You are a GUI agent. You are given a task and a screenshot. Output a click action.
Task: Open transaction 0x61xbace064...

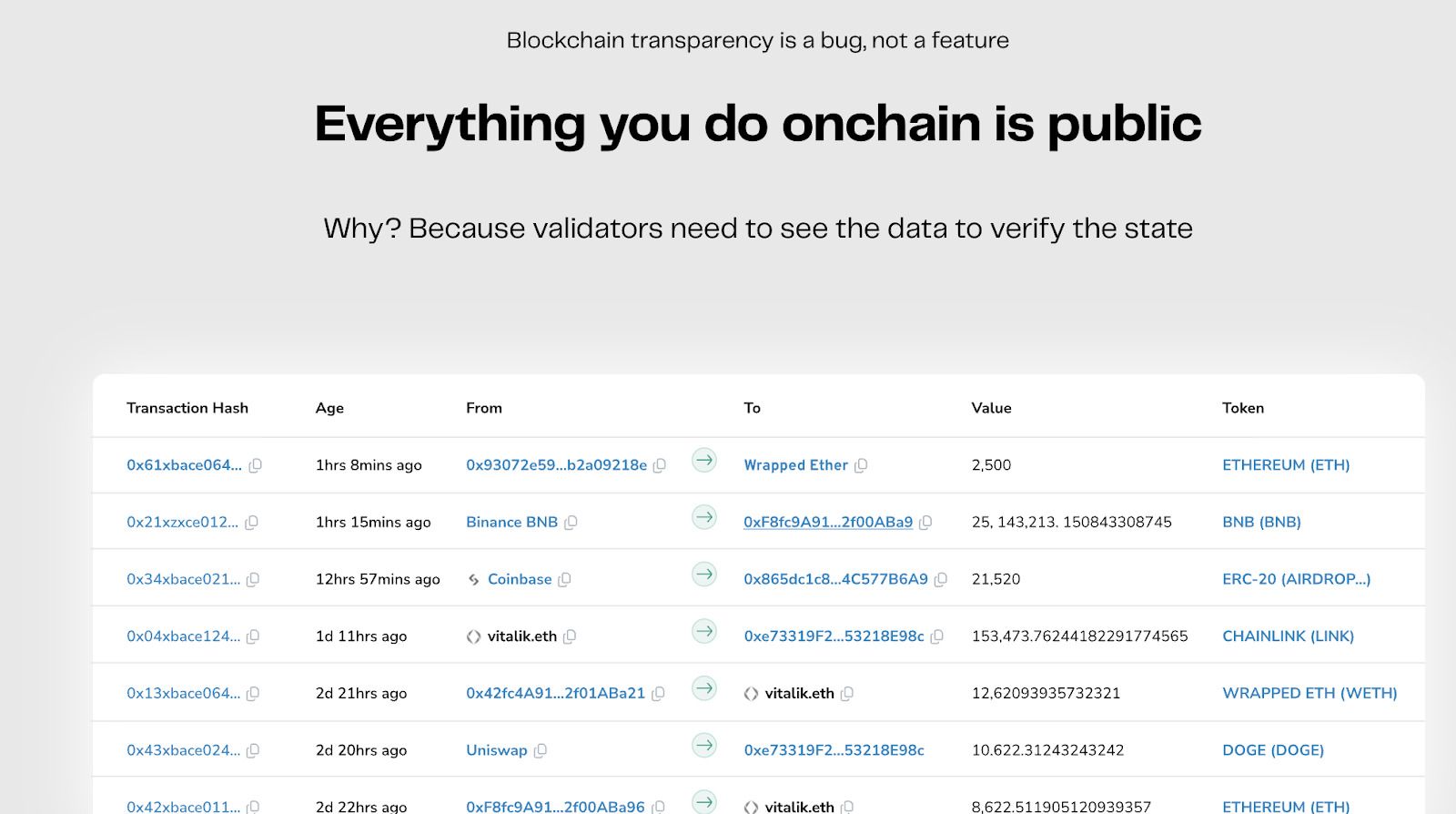coord(185,465)
